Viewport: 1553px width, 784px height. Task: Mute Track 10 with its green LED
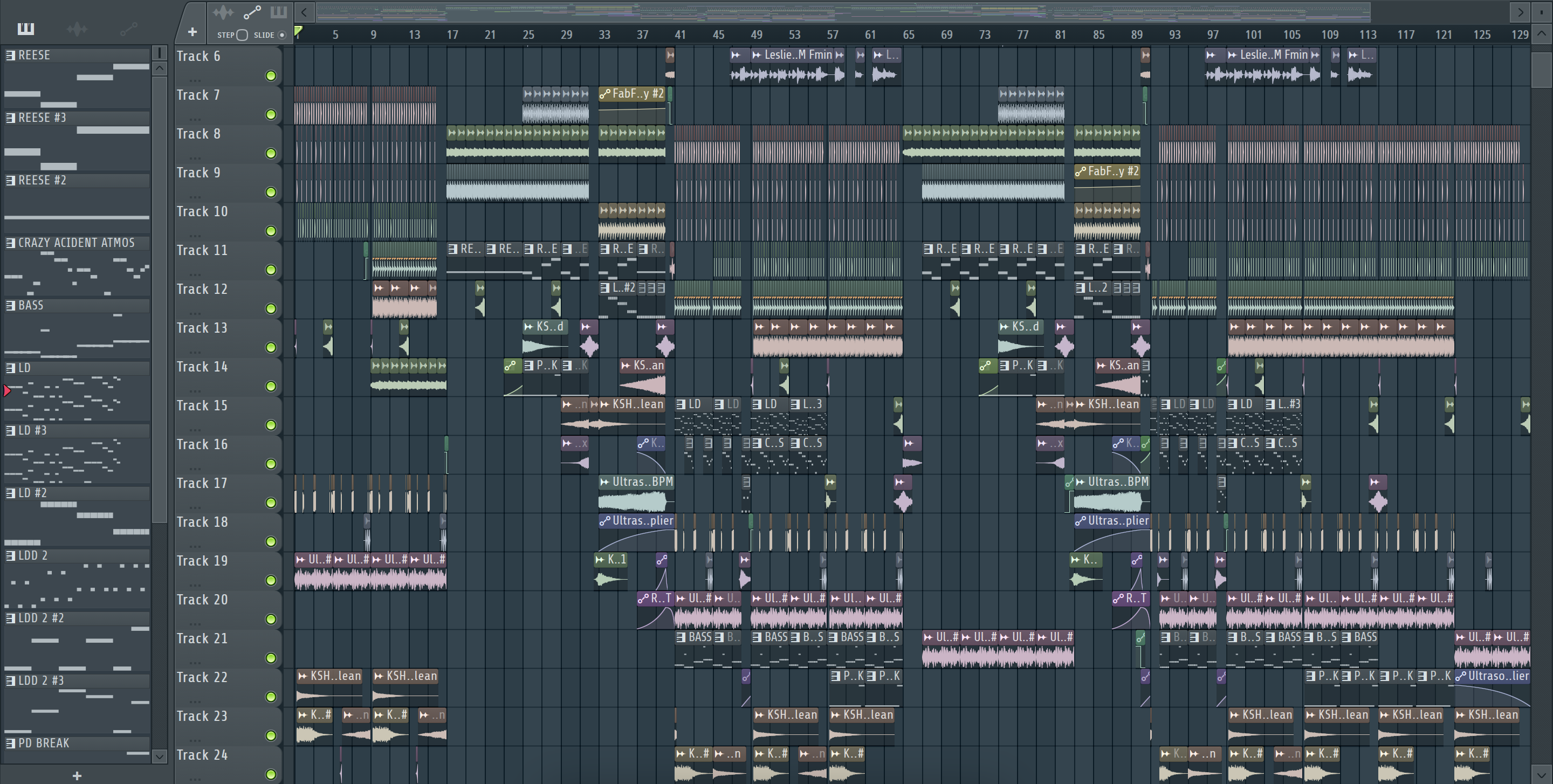(271, 231)
